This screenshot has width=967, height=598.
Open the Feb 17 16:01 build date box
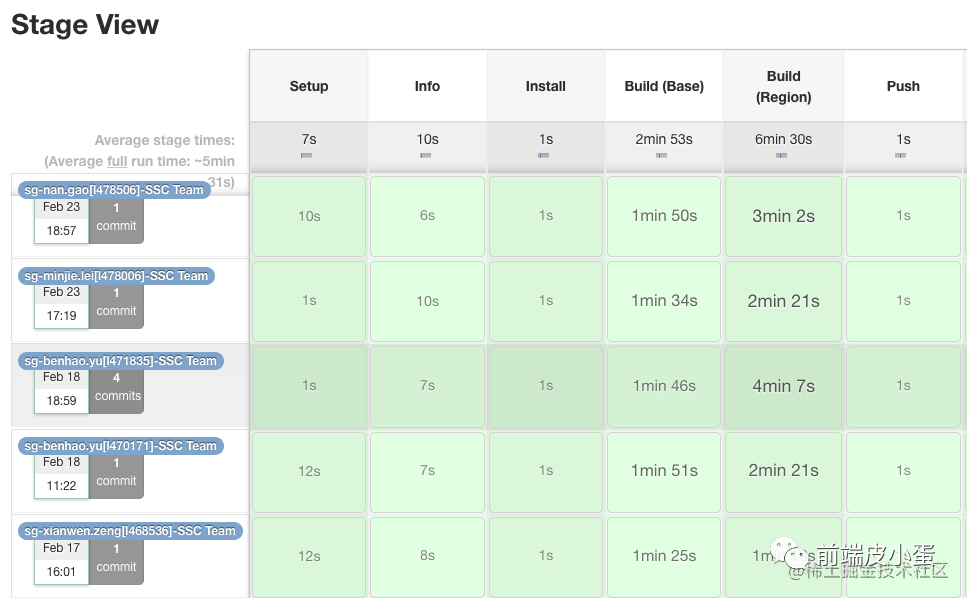[x=61, y=560]
